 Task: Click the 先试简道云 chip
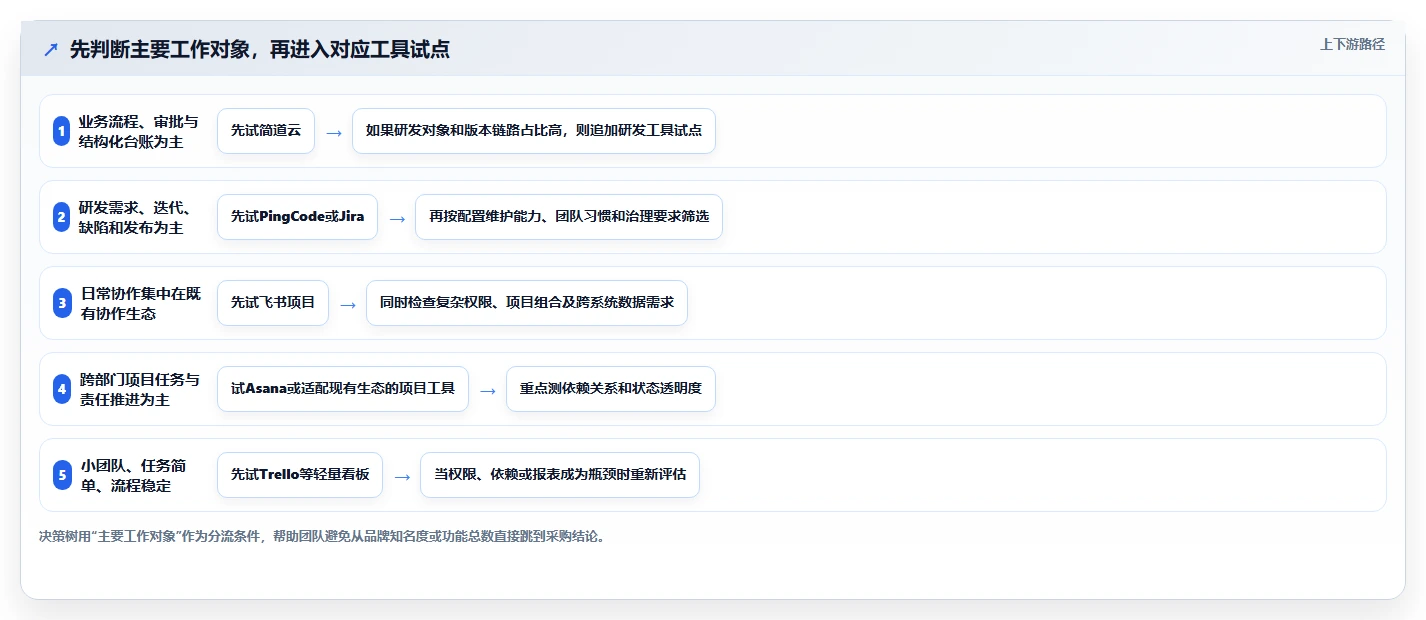(266, 131)
